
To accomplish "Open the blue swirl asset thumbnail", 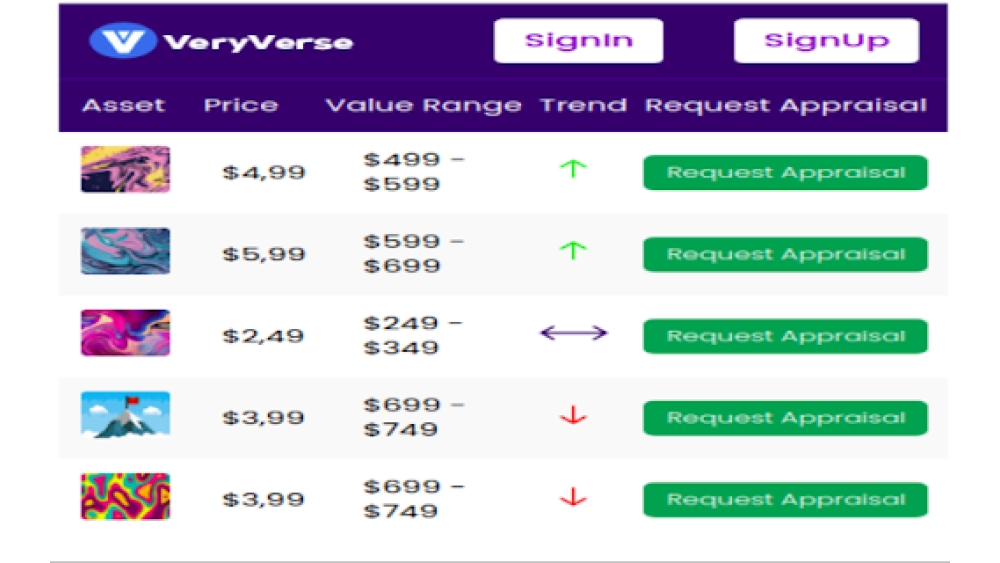I will pos(125,251).
